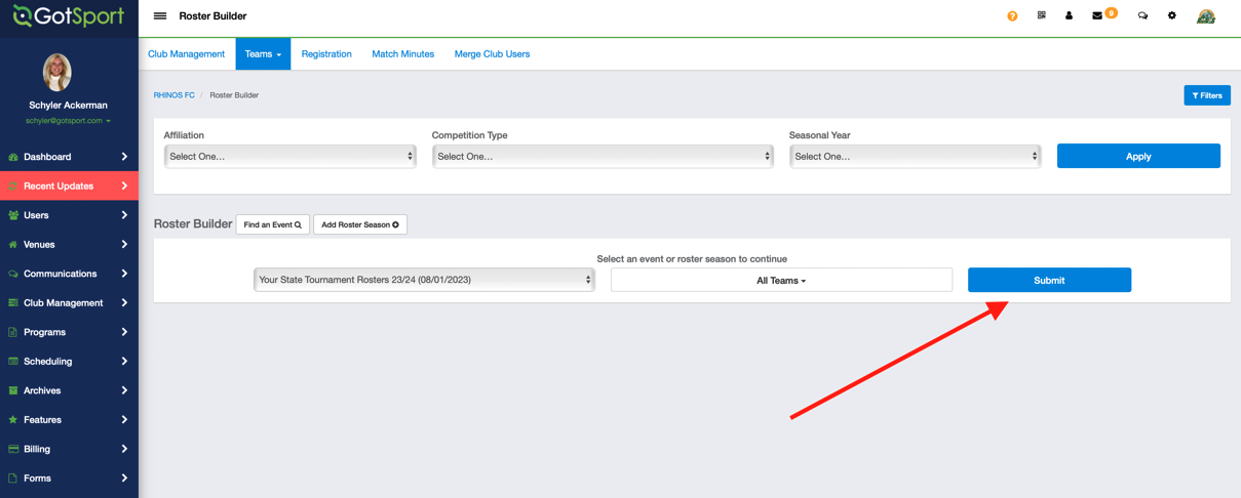Open the State Tournament Rosters event dropdown

424,280
